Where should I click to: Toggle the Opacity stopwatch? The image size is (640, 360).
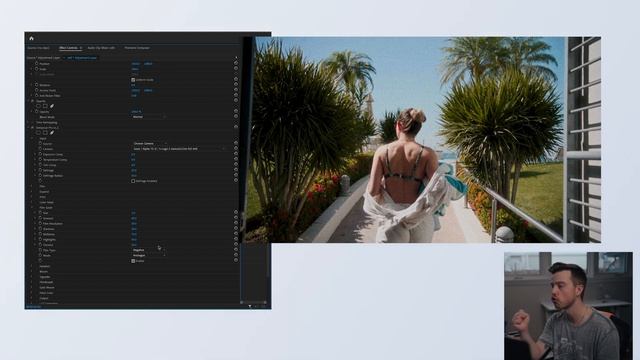tap(36, 111)
